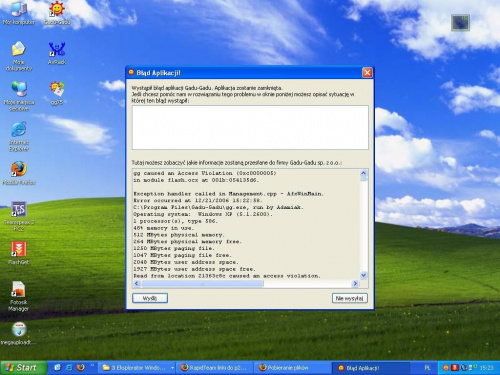
Task: Click the error log scroll-up arrow
Action: click(x=364, y=173)
